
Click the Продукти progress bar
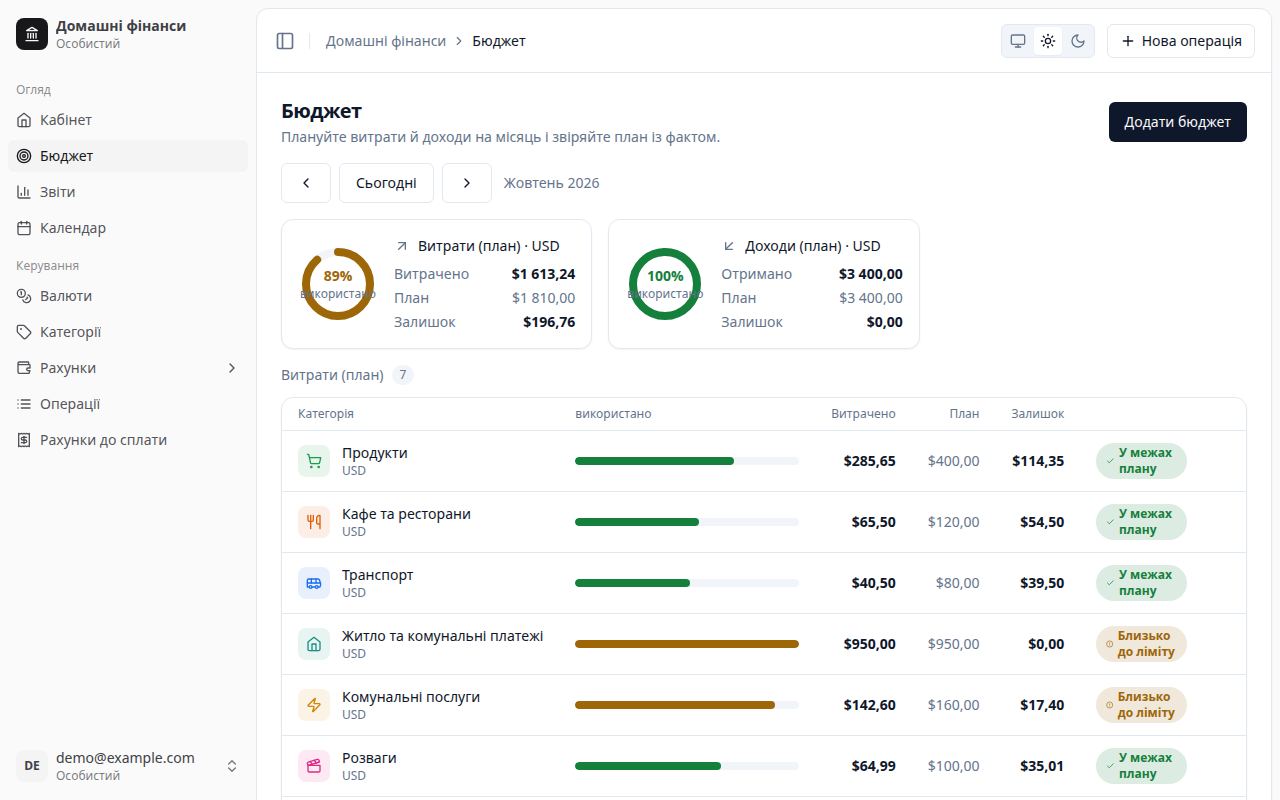tap(687, 461)
